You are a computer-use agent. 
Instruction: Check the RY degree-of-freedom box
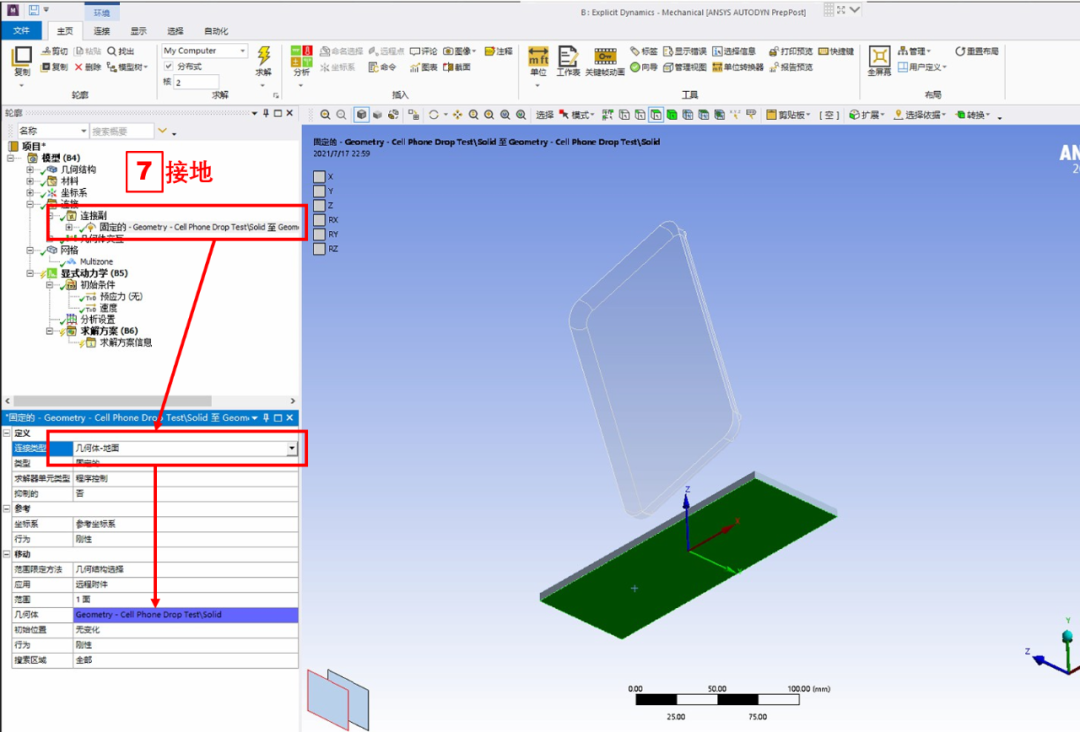pyautogui.click(x=319, y=234)
